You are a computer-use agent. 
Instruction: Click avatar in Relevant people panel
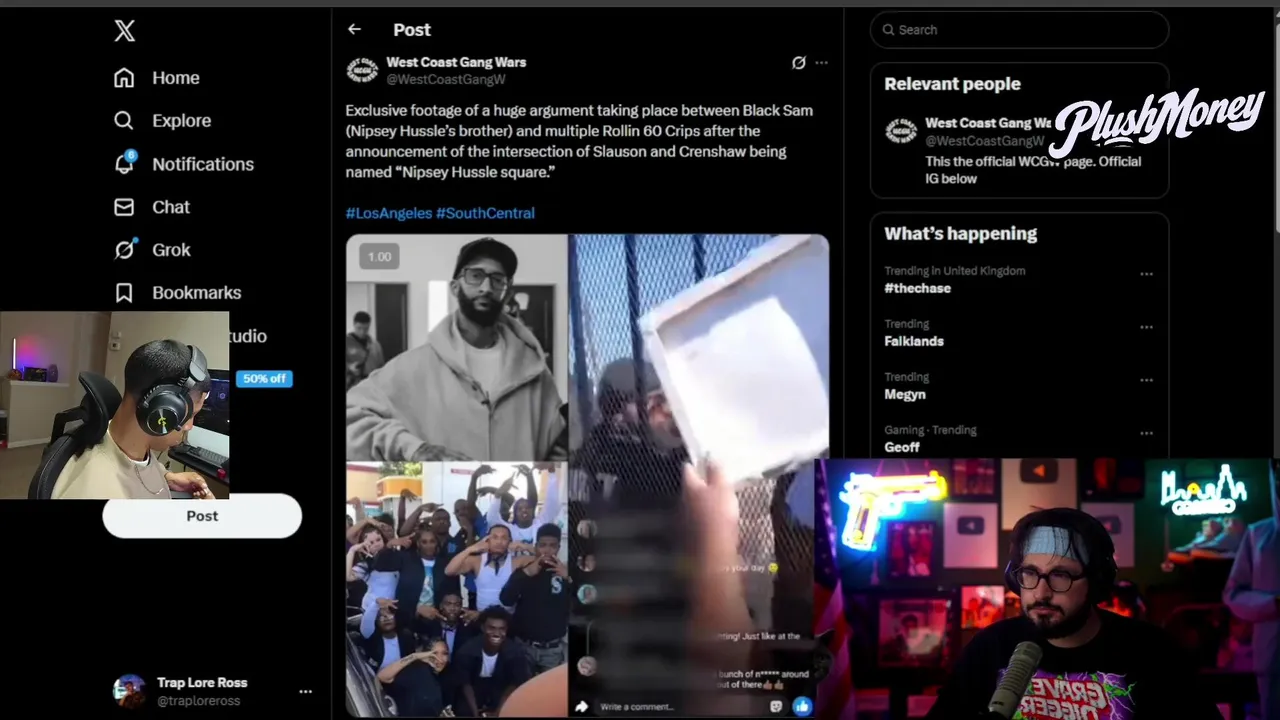click(901, 131)
